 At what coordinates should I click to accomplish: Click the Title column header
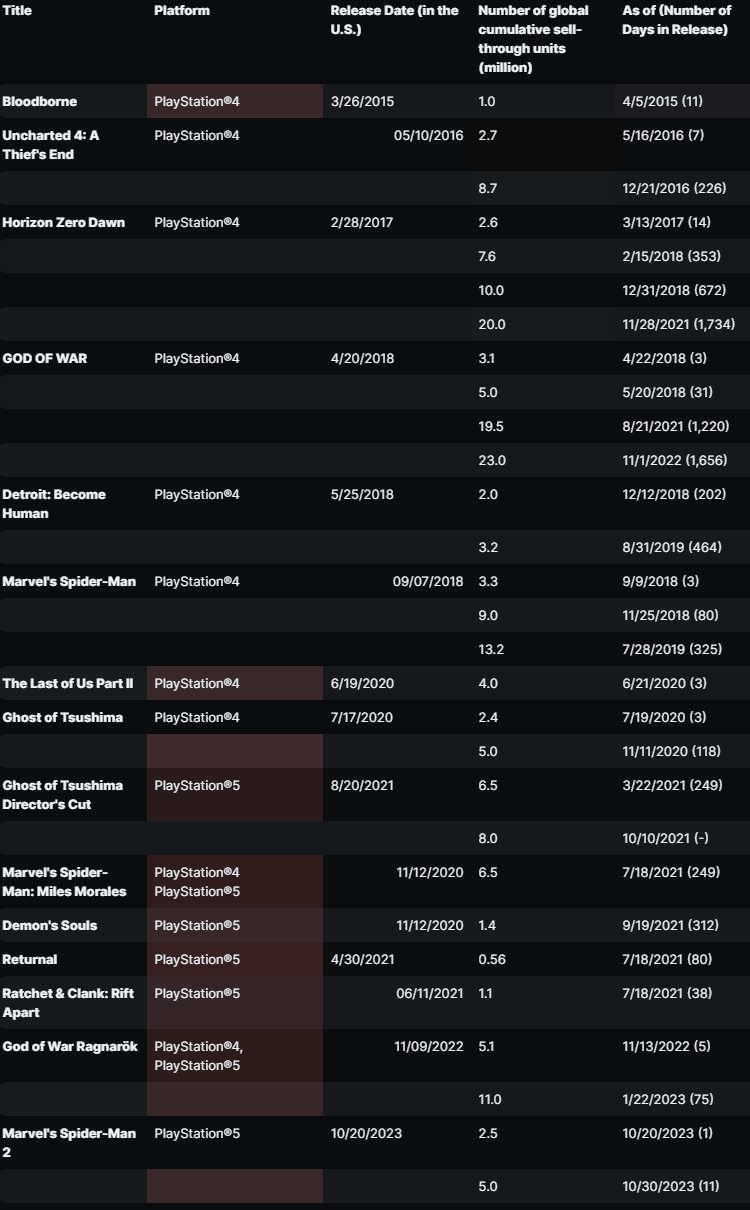[x=17, y=11]
